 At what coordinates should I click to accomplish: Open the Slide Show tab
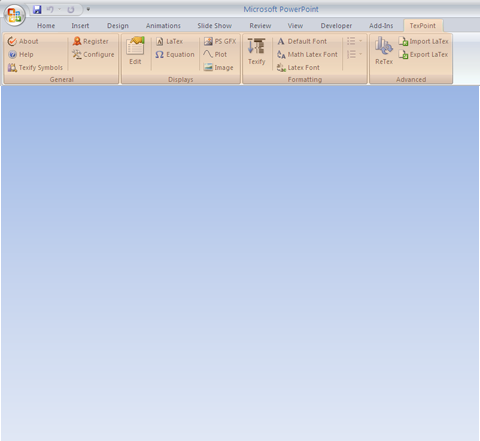214,26
